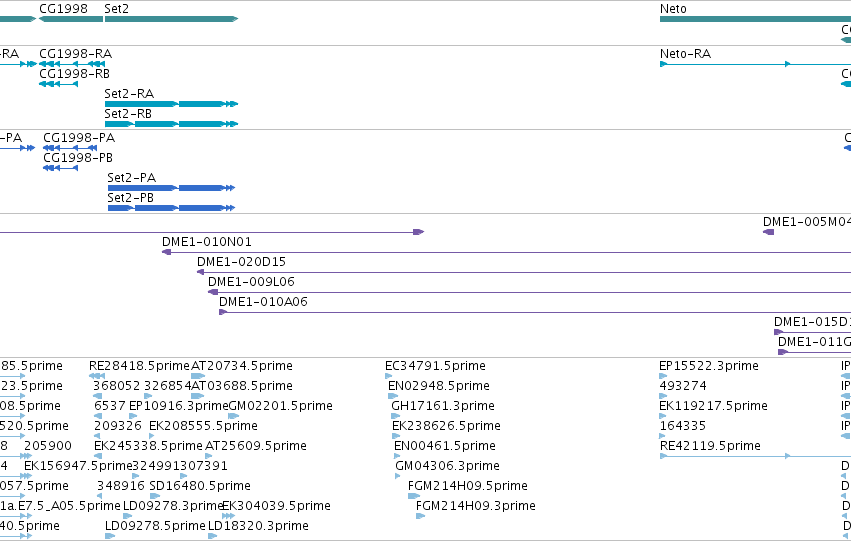Select the GM02201.5prime EST label
This screenshot has width=851, height=541.
coord(281,406)
